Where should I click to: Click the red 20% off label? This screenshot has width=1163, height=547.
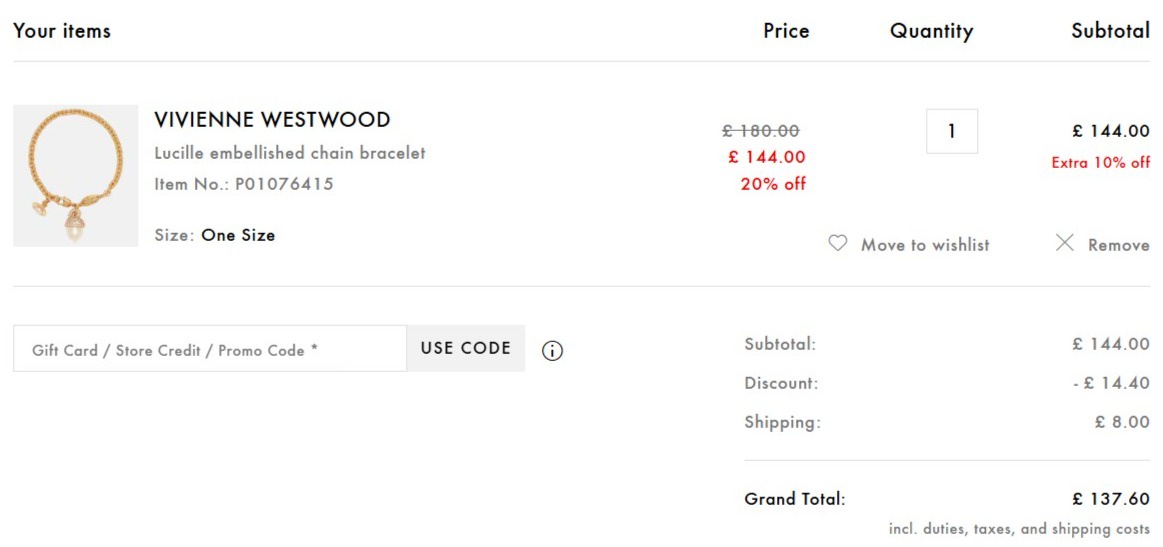coord(773,184)
